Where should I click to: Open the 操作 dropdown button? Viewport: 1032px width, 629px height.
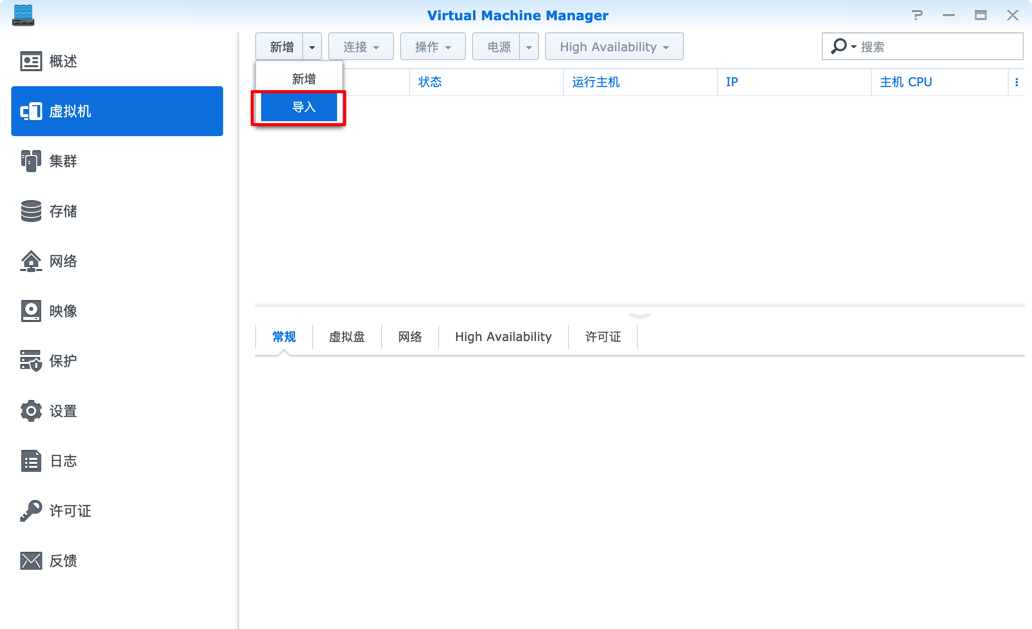pos(432,47)
